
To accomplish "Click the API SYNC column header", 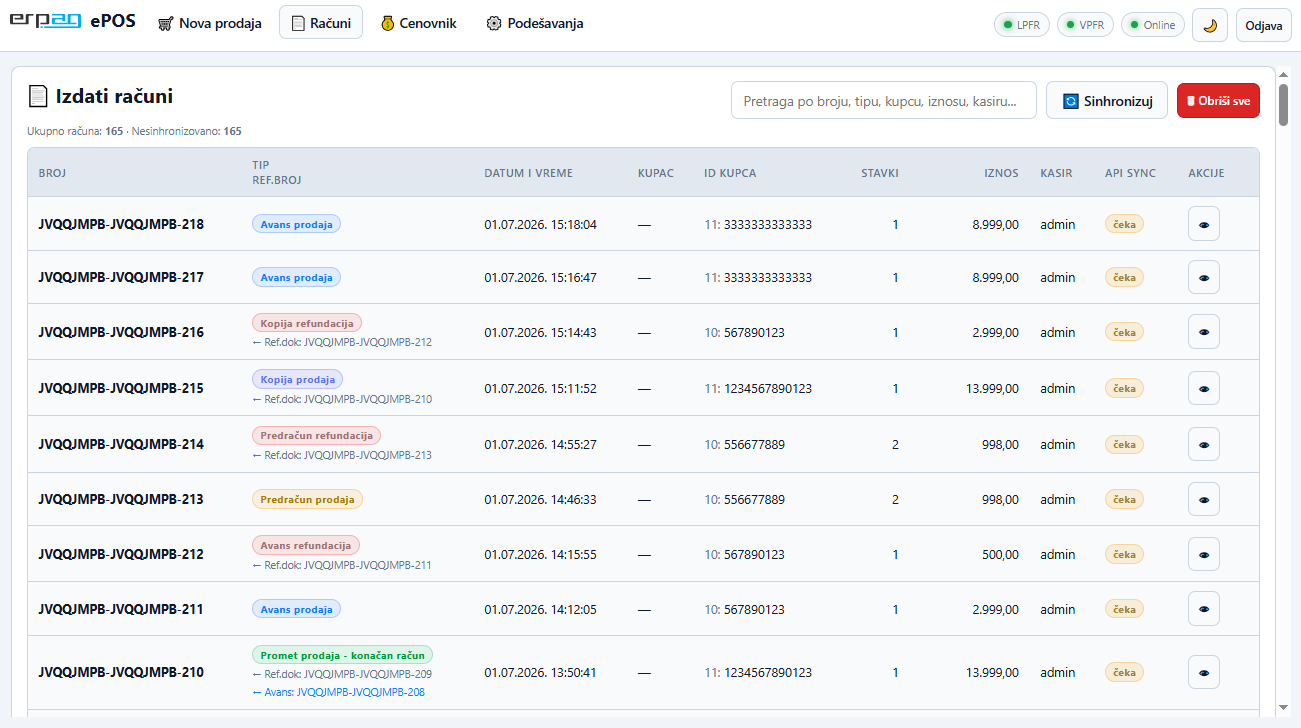I will pyautogui.click(x=1130, y=173).
